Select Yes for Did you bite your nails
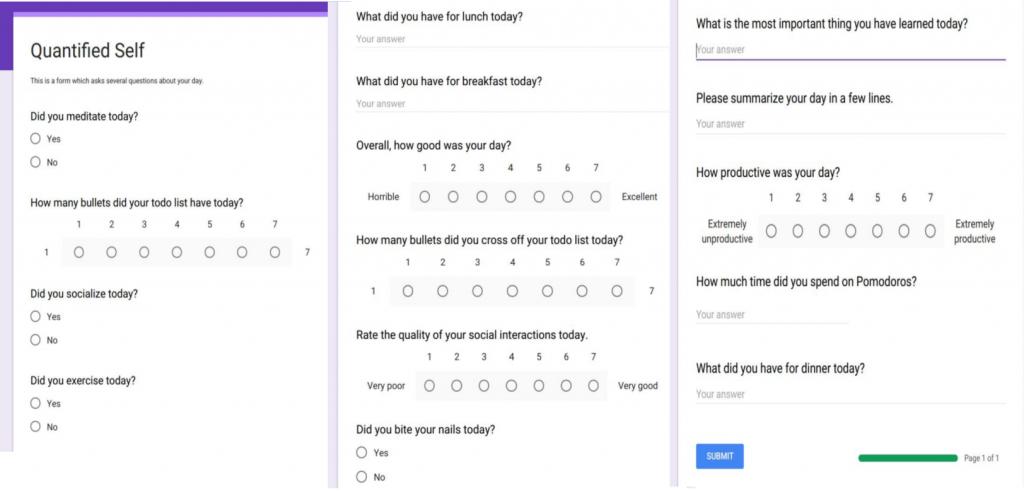Viewport: 1024px width, 491px height. [x=362, y=452]
